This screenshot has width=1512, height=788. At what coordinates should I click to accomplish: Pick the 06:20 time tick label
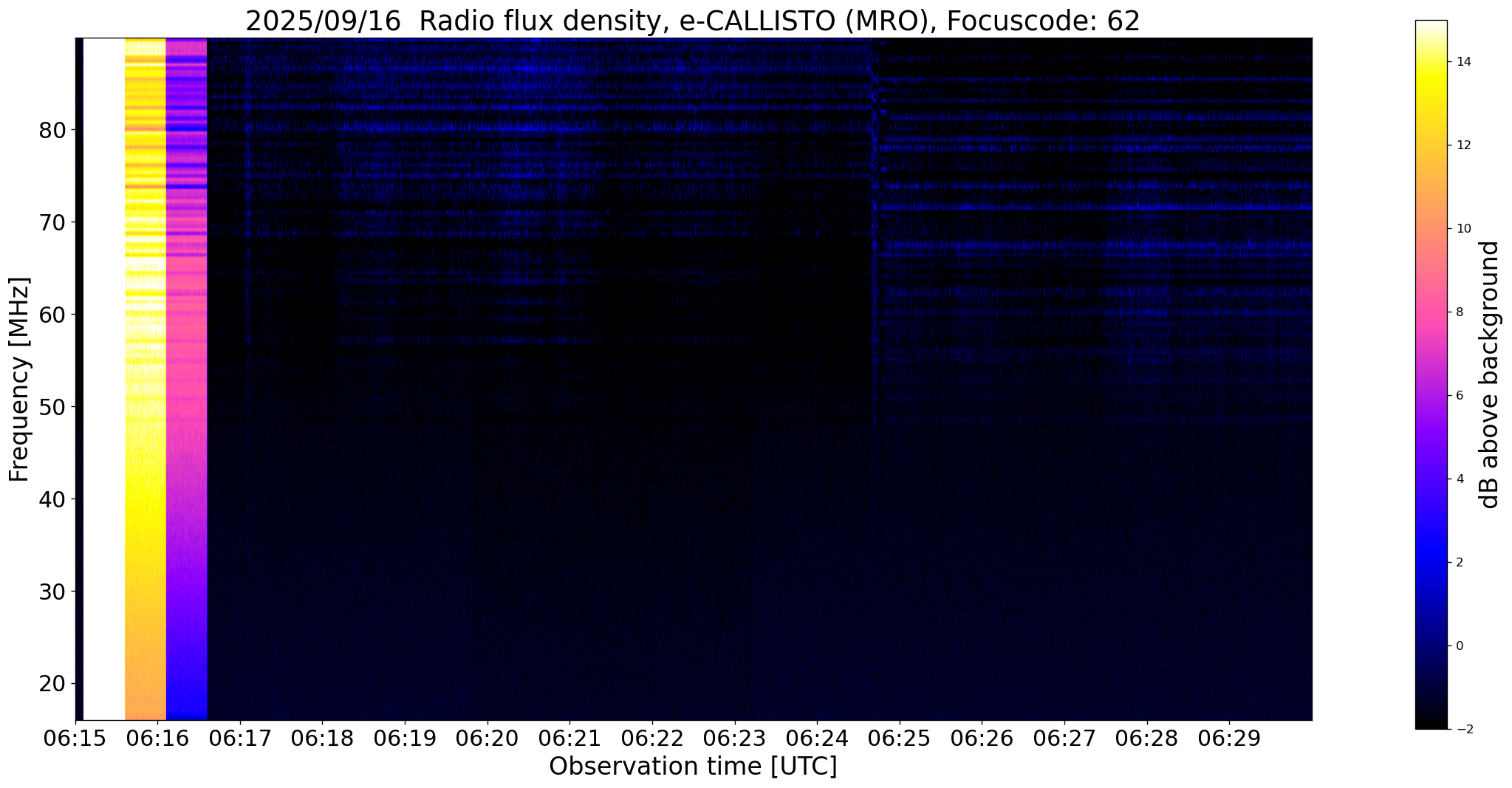(x=488, y=739)
